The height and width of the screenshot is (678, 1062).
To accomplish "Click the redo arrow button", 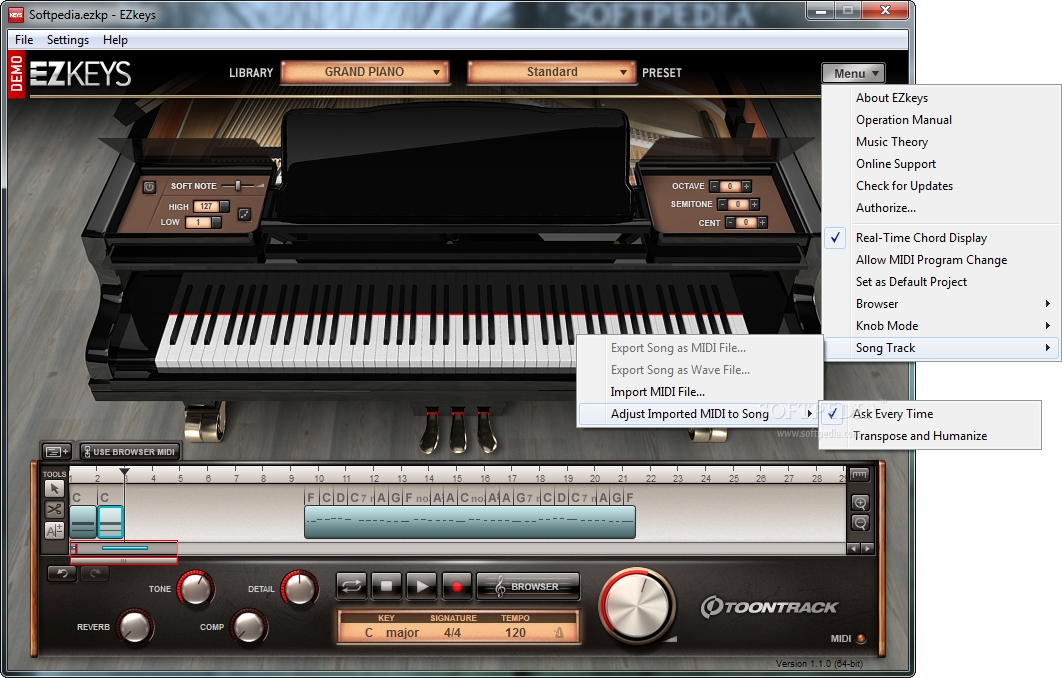I will pos(95,574).
